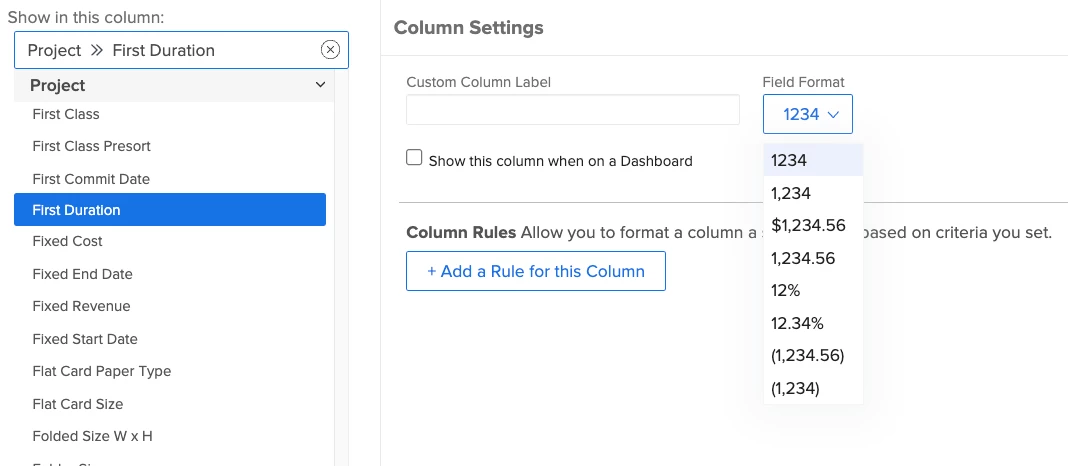The image size is (1068, 466).
Task: Click Add a Rule for this Column
Action: [535, 271]
